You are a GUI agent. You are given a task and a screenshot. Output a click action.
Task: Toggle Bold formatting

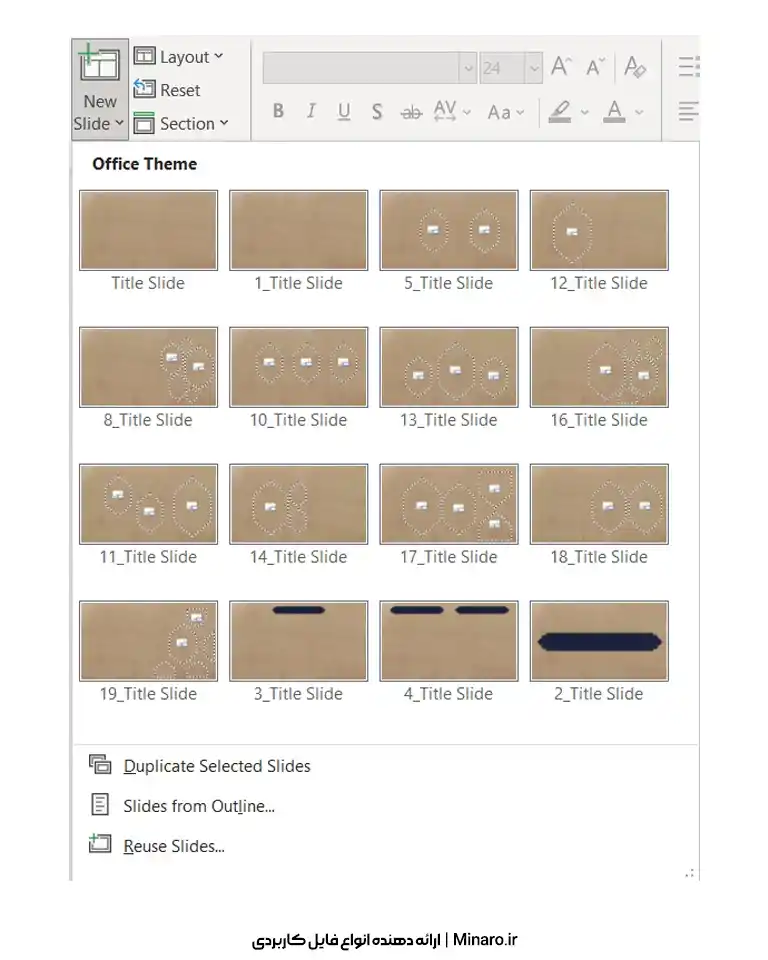(x=279, y=112)
